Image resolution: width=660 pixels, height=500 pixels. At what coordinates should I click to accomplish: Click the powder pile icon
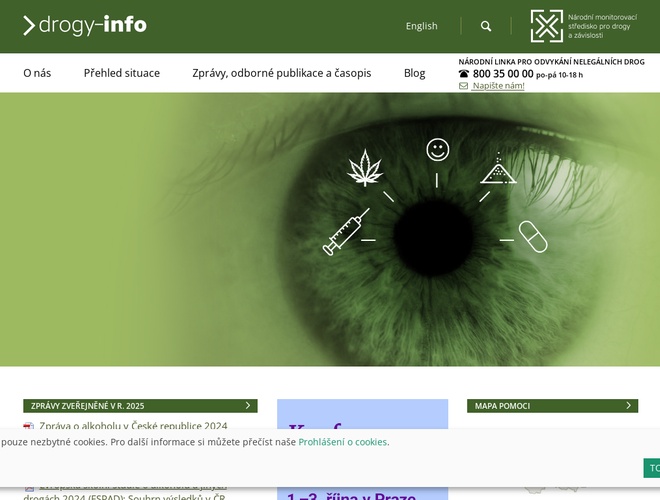(x=497, y=168)
